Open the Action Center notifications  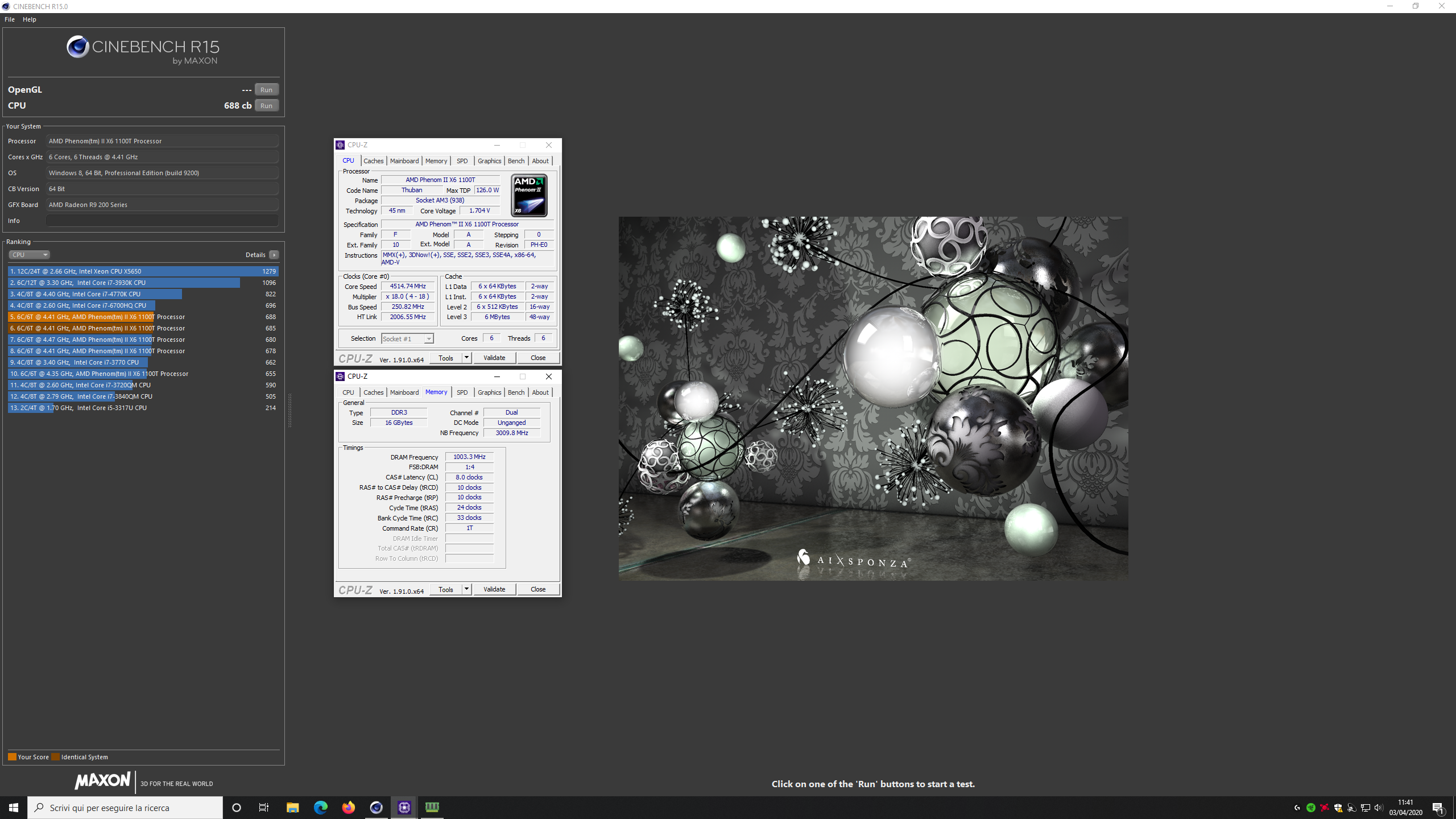coord(1438,808)
